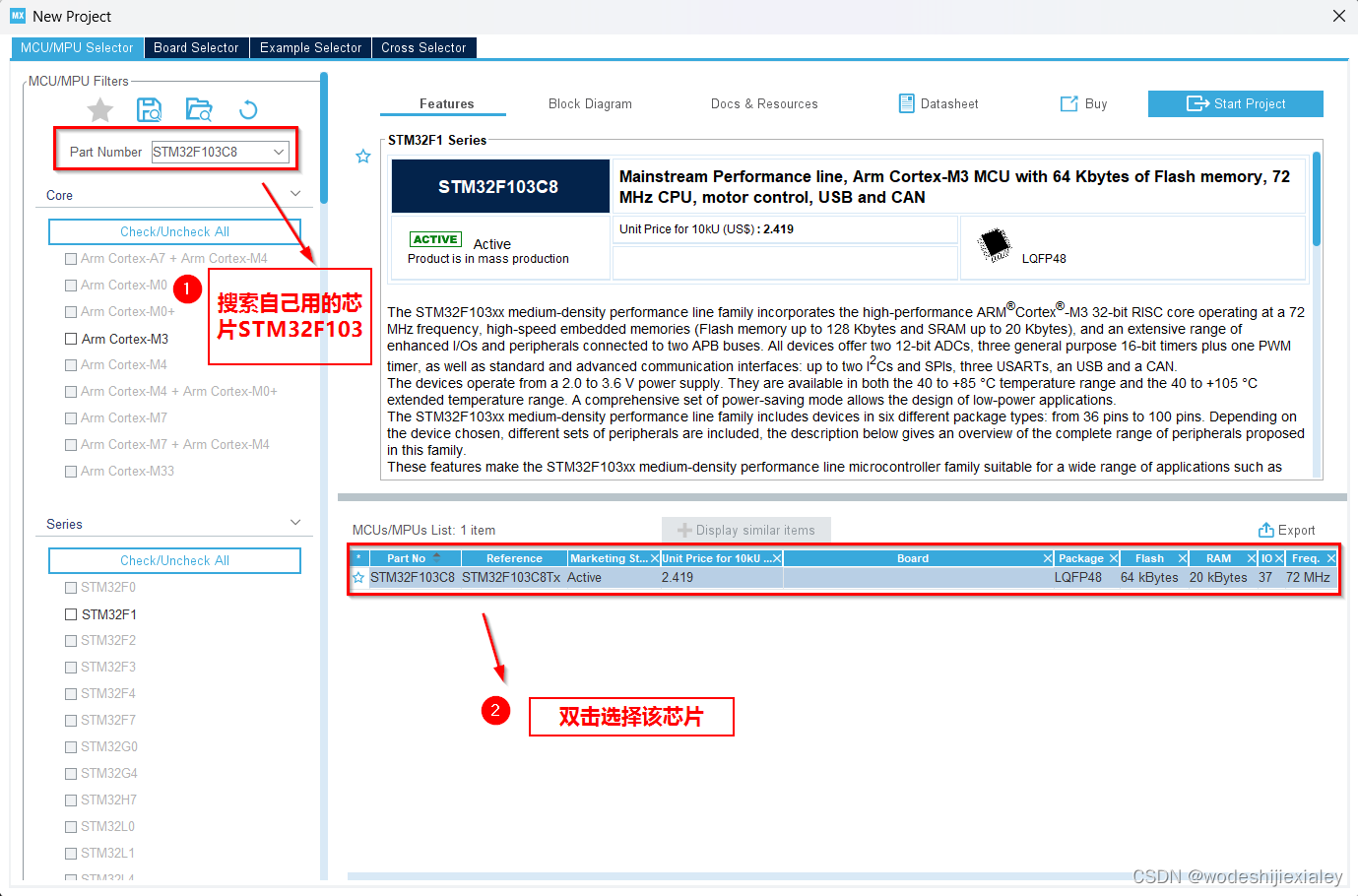Screen dimensions: 1358x896
Task: Click the LQFP48 chip package image
Action: pyautogui.click(x=995, y=244)
